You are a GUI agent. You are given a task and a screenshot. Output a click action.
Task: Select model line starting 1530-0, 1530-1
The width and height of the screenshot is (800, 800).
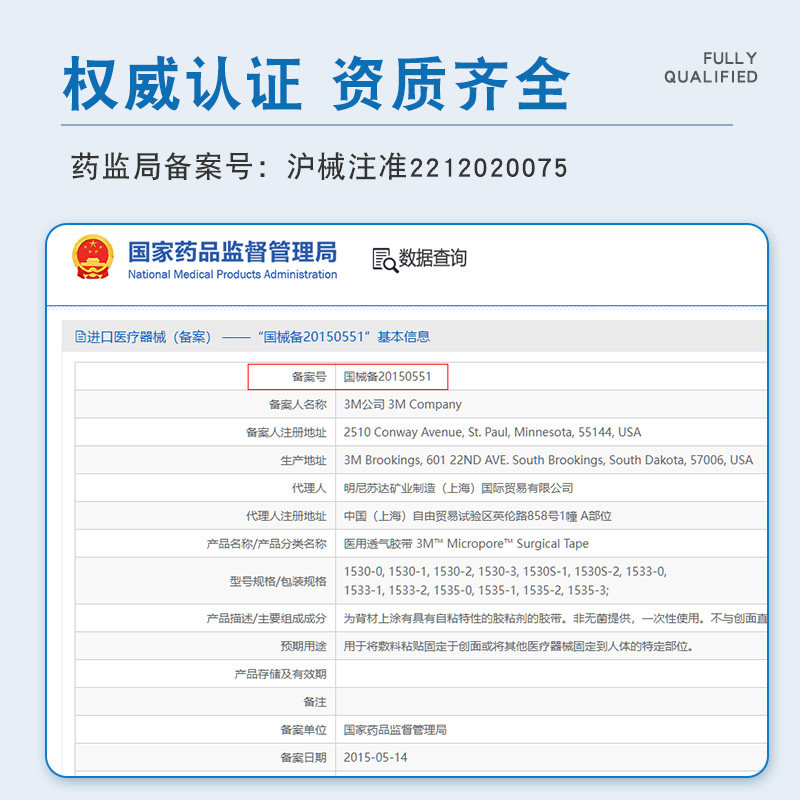coord(505,571)
